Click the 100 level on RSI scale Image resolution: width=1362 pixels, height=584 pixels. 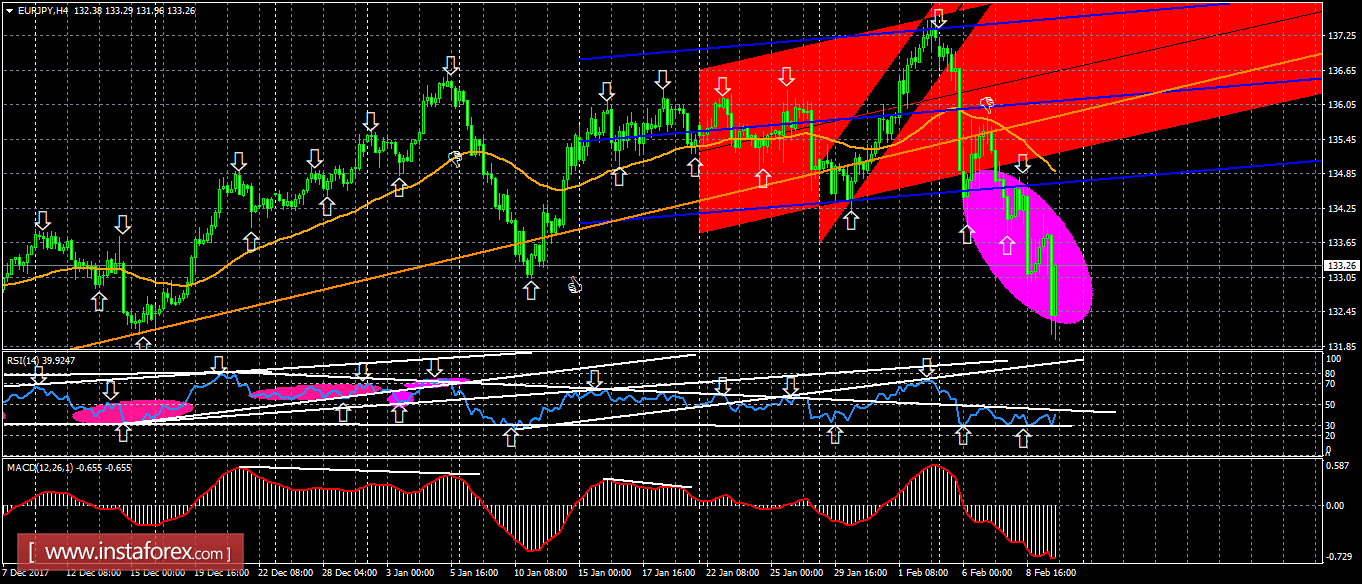point(1335,358)
